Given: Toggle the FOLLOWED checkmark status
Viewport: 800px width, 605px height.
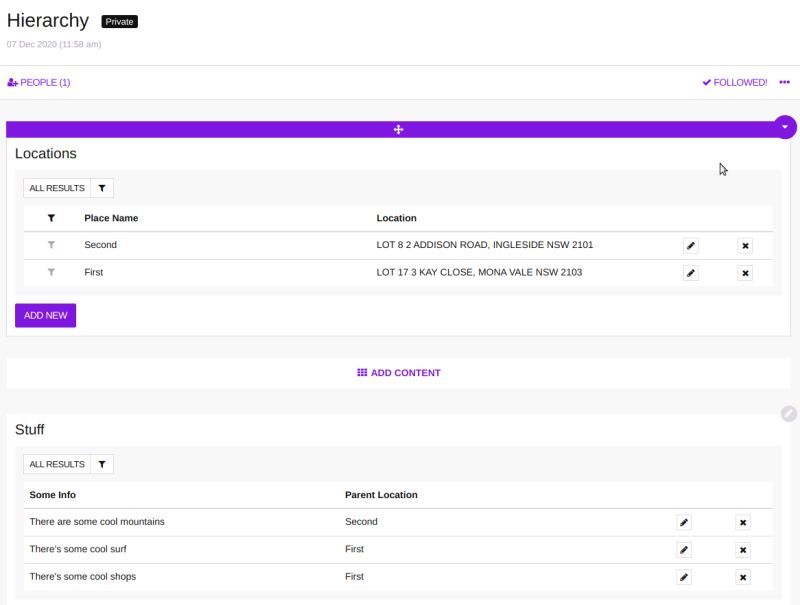Looking at the screenshot, I should click(737, 83).
